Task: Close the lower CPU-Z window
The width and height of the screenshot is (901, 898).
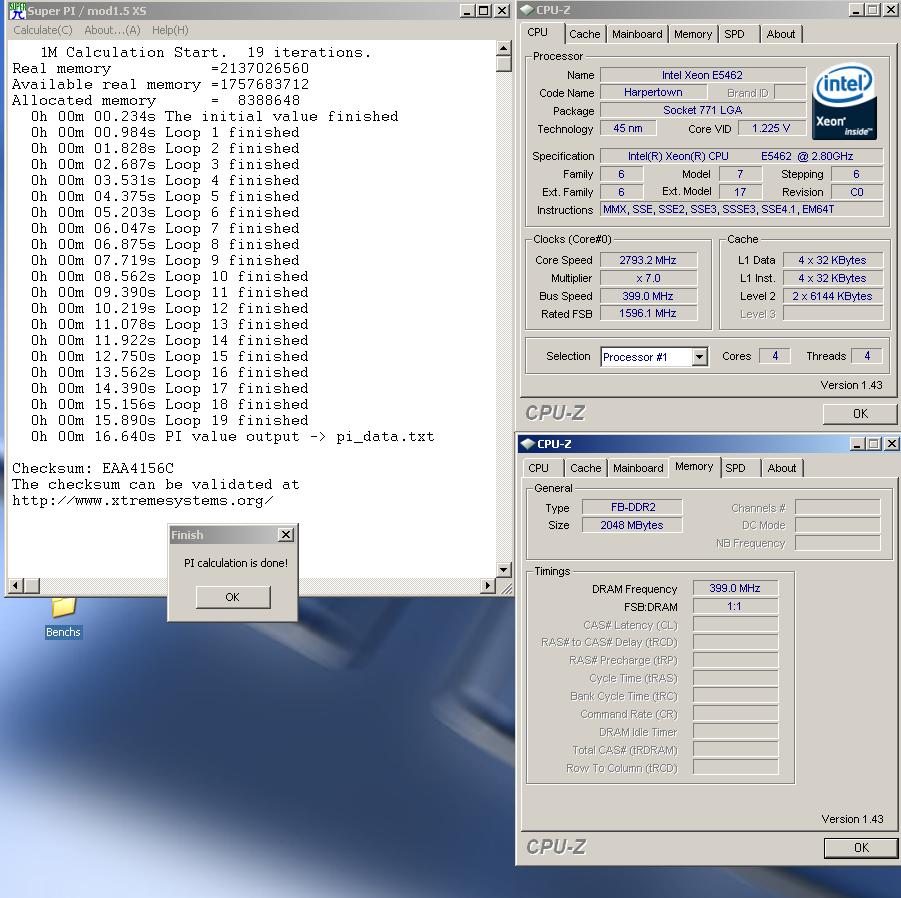Action: click(891, 444)
